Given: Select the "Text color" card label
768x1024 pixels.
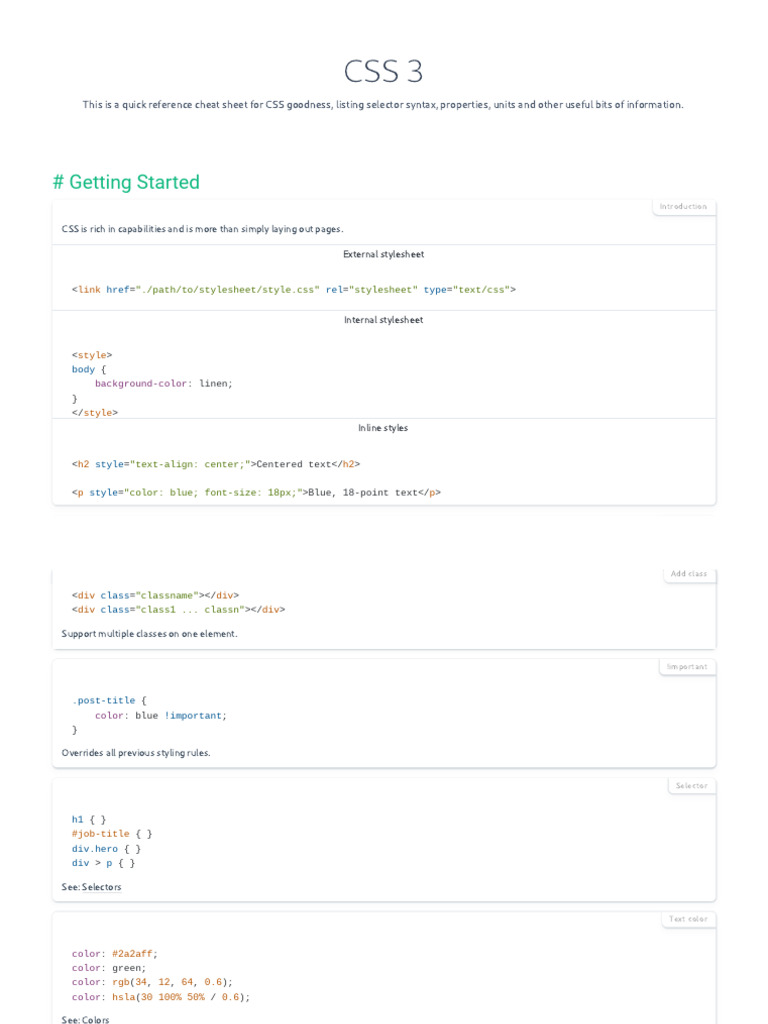Looking at the screenshot, I should (x=688, y=918).
